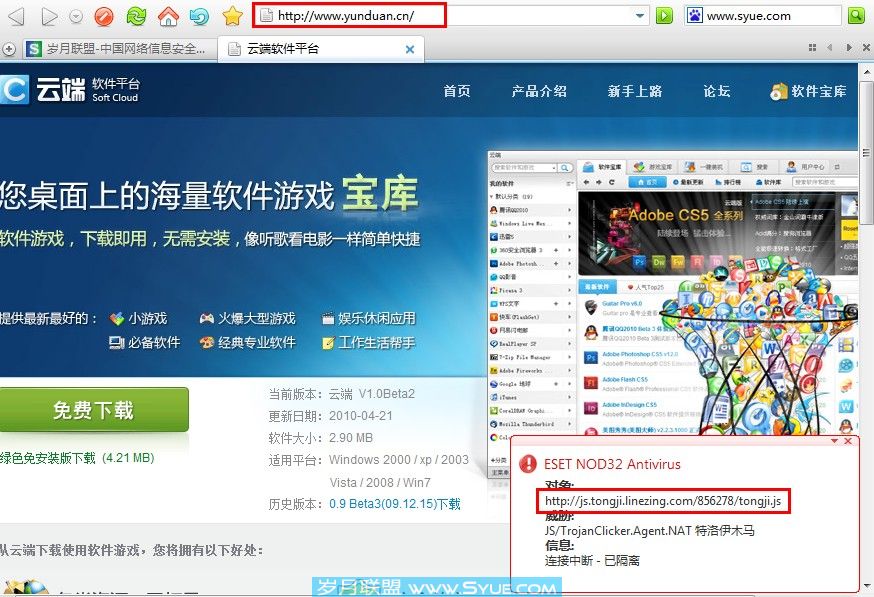Click the 连接中断 - 已隔离 info text
874x597 pixels.
click(592, 560)
